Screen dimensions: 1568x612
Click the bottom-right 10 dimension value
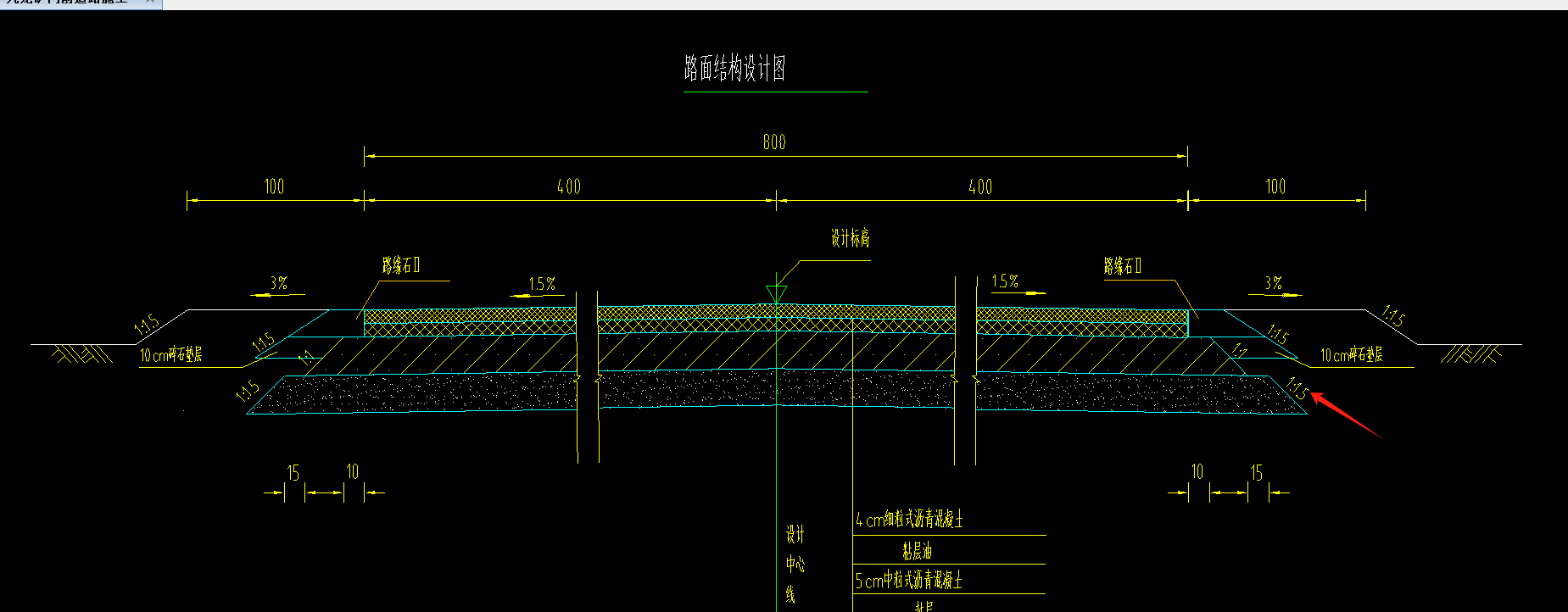(x=1197, y=471)
